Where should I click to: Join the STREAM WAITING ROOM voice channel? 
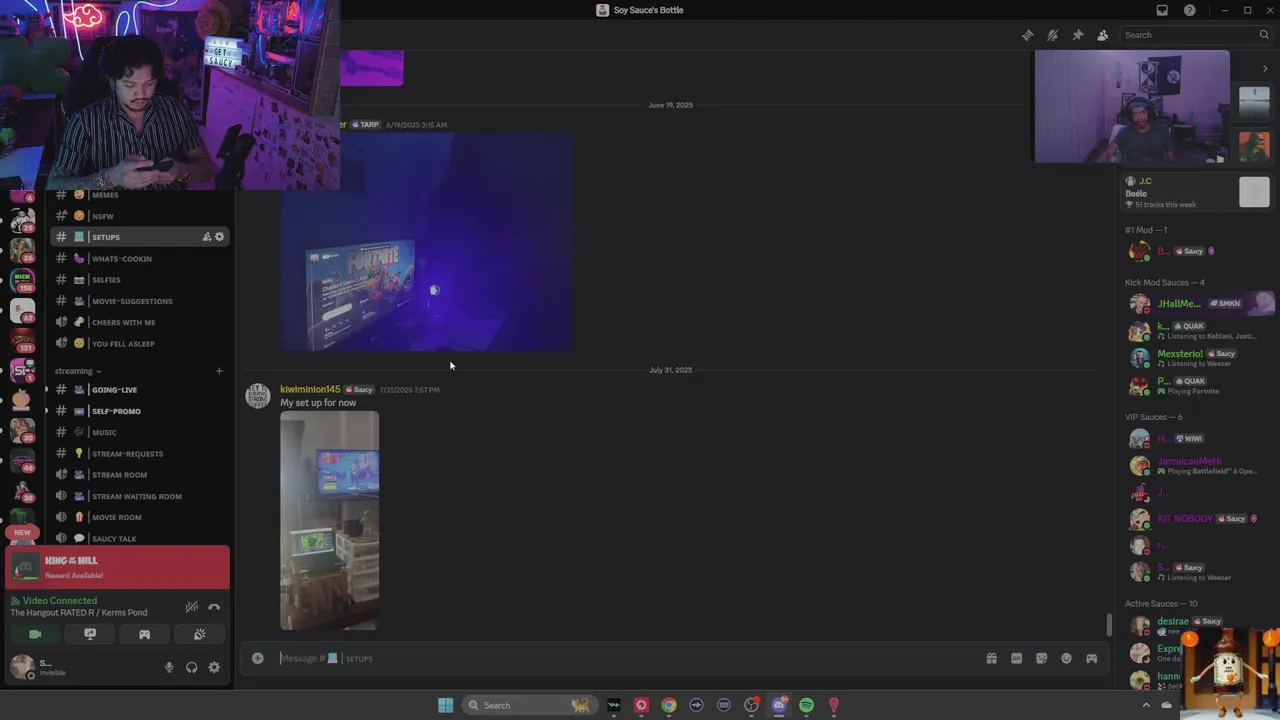pyautogui.click(x=140, y=496)
